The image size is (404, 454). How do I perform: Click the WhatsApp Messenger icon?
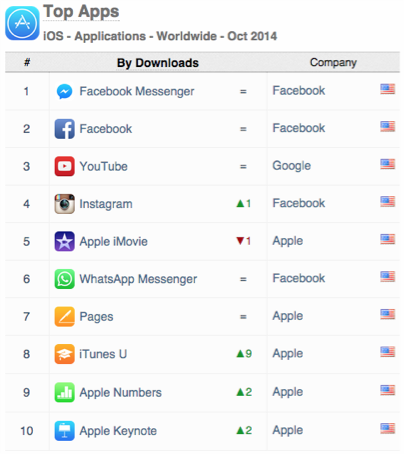[x=64, y=279]
